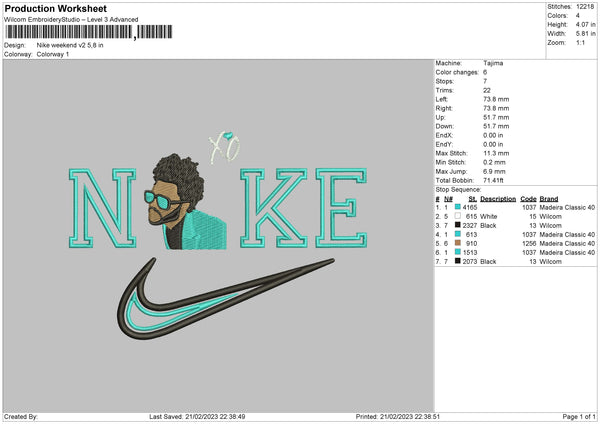Click the Brand column header
600x424 pixels.
549,199
